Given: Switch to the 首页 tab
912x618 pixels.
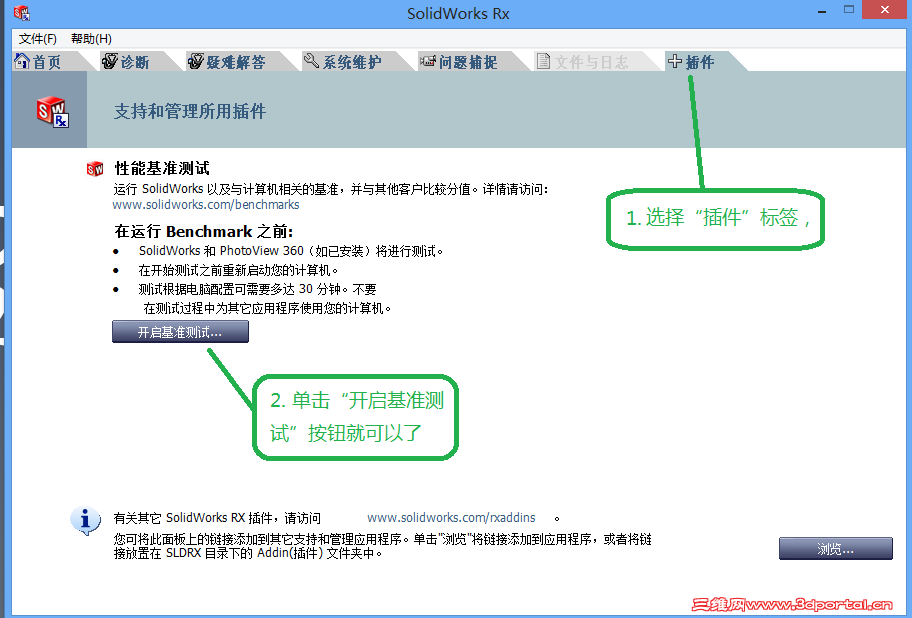Looking at the screenshot, I should point(47,62).
